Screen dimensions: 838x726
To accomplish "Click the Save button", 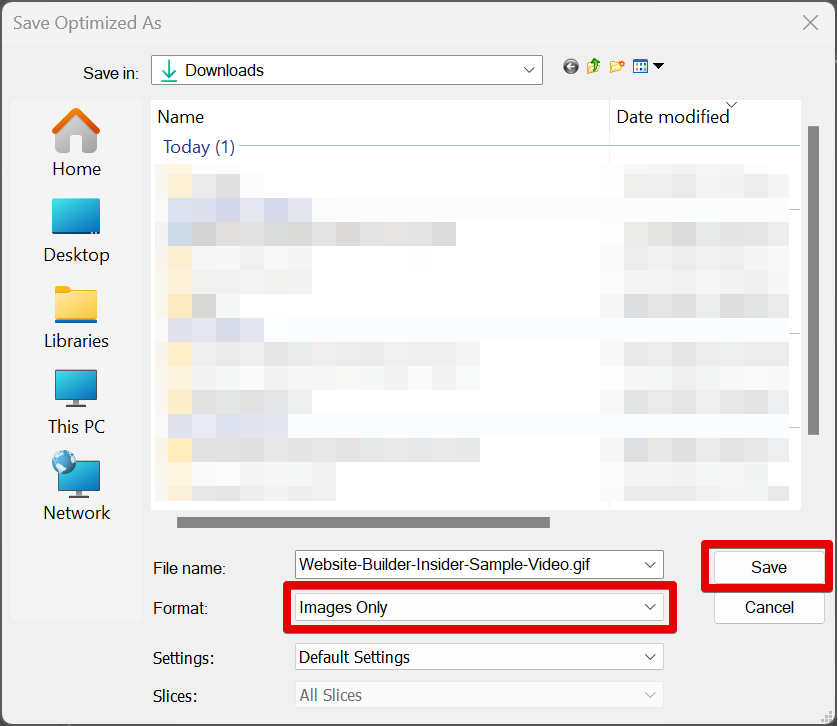I will 768,567.
